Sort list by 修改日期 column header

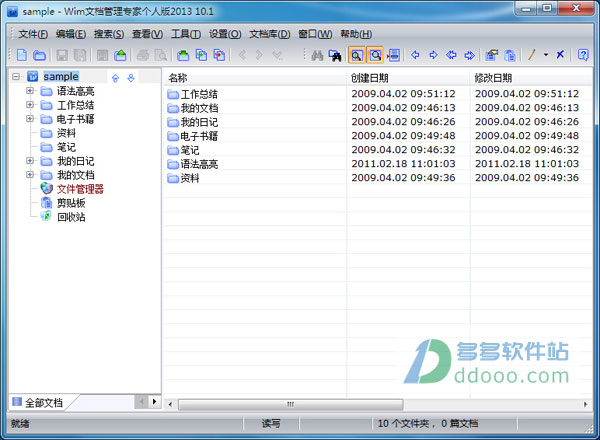pyautogui.click(x=532, y=78)
